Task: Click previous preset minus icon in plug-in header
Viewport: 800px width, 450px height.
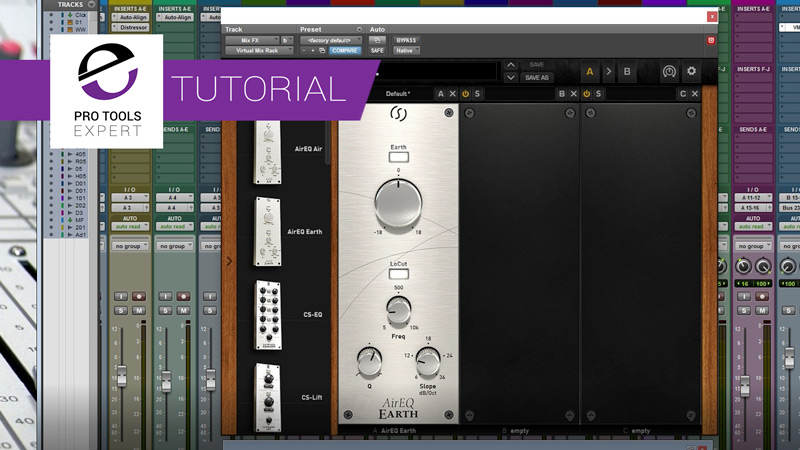Action: (x=304, y=51)
